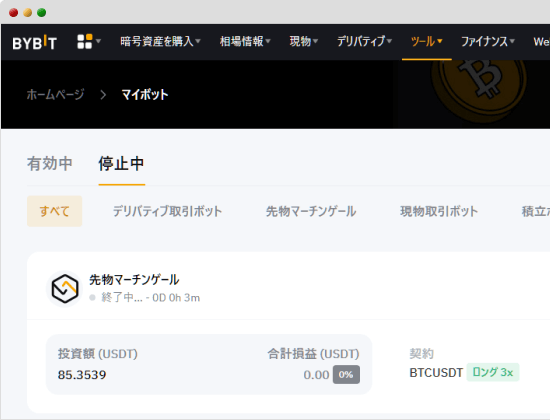Screen dimensions: 550x420
Task: Click the 合計損益 (USDT) label
Action: pyautogui.click(x=313, y=354)
